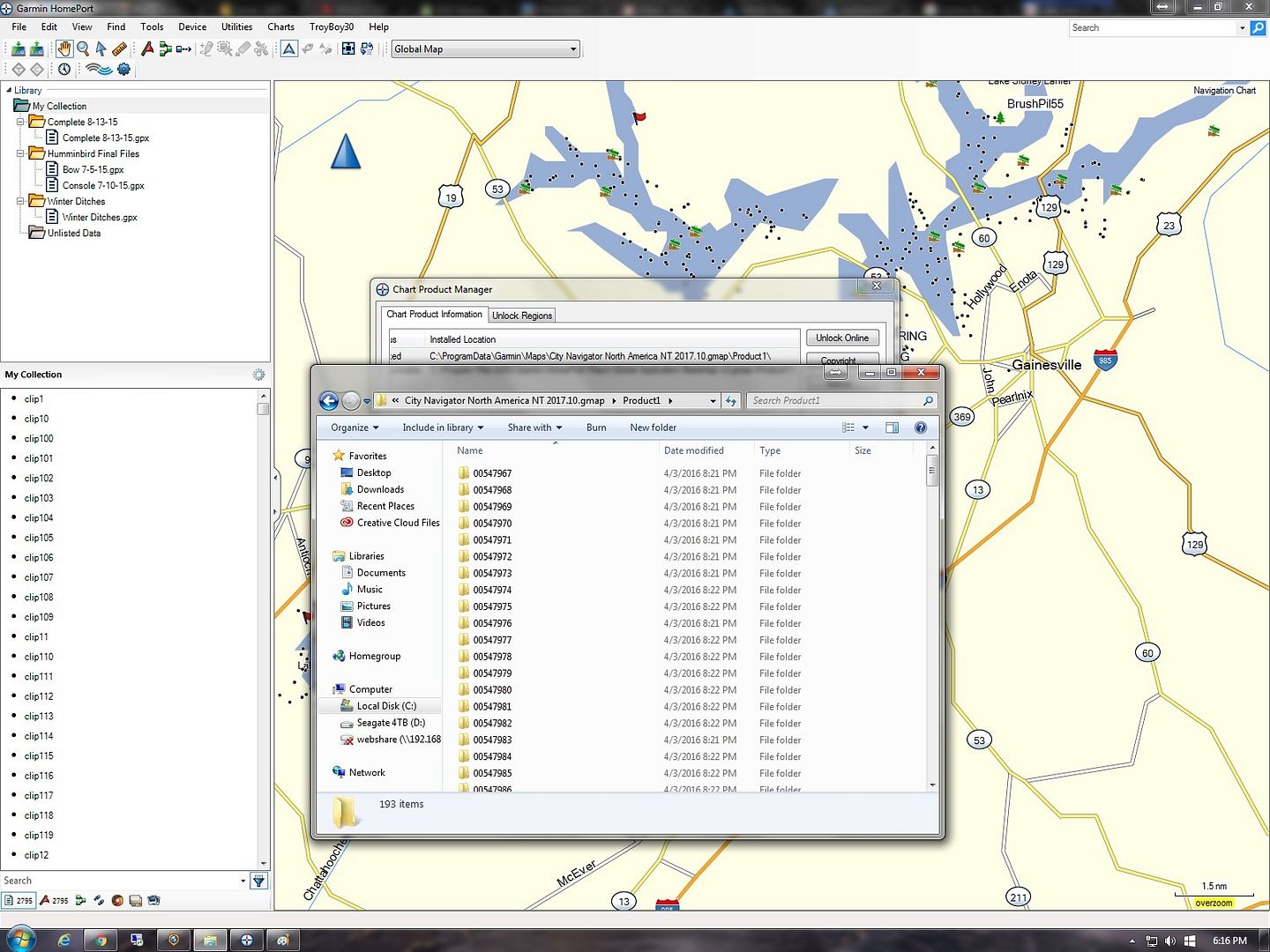Click Explorer help question mark icon
1270x952 pixels.
921,428
